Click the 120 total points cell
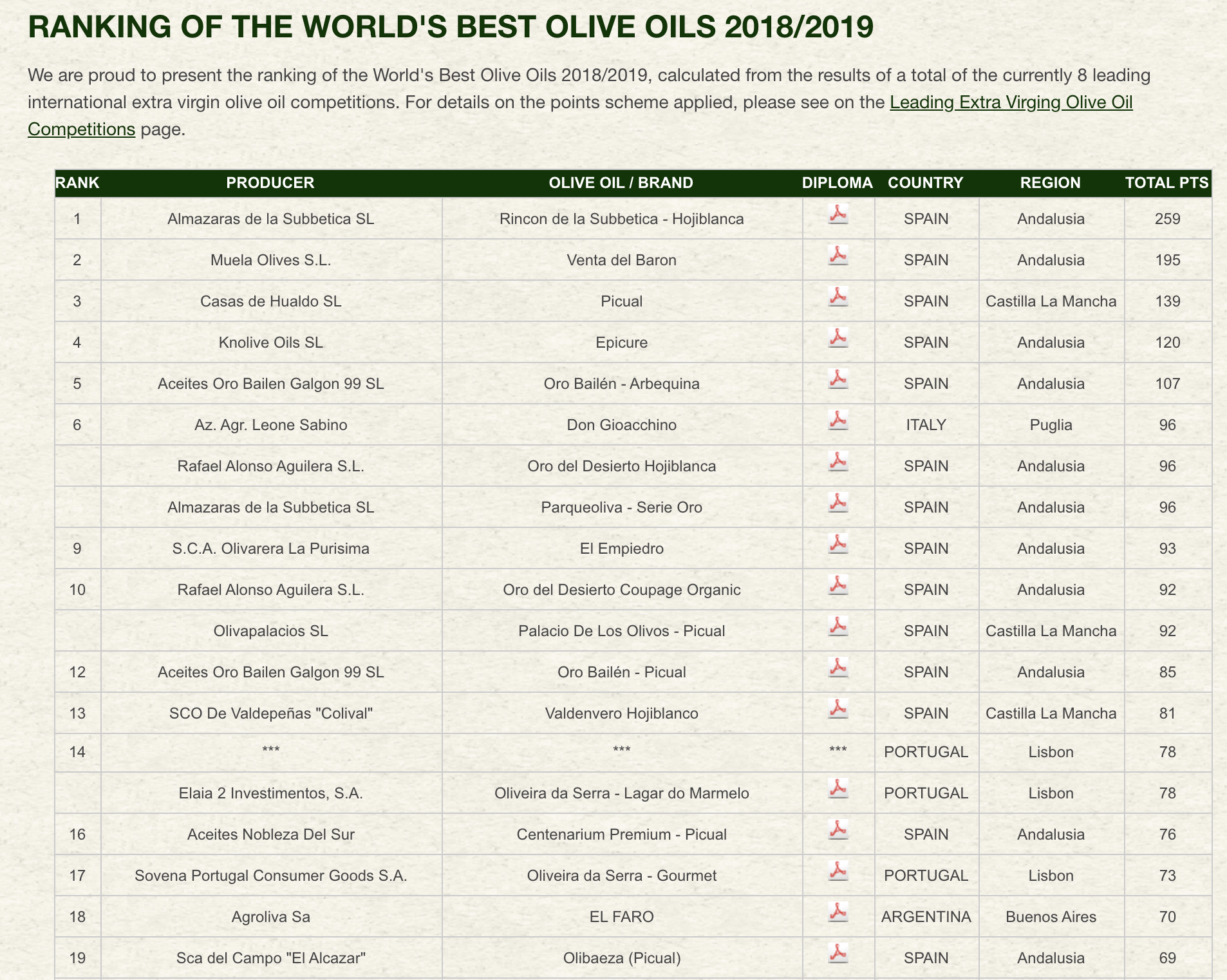This screenshot has height=980, width=1227. [x=1168, y=343]
